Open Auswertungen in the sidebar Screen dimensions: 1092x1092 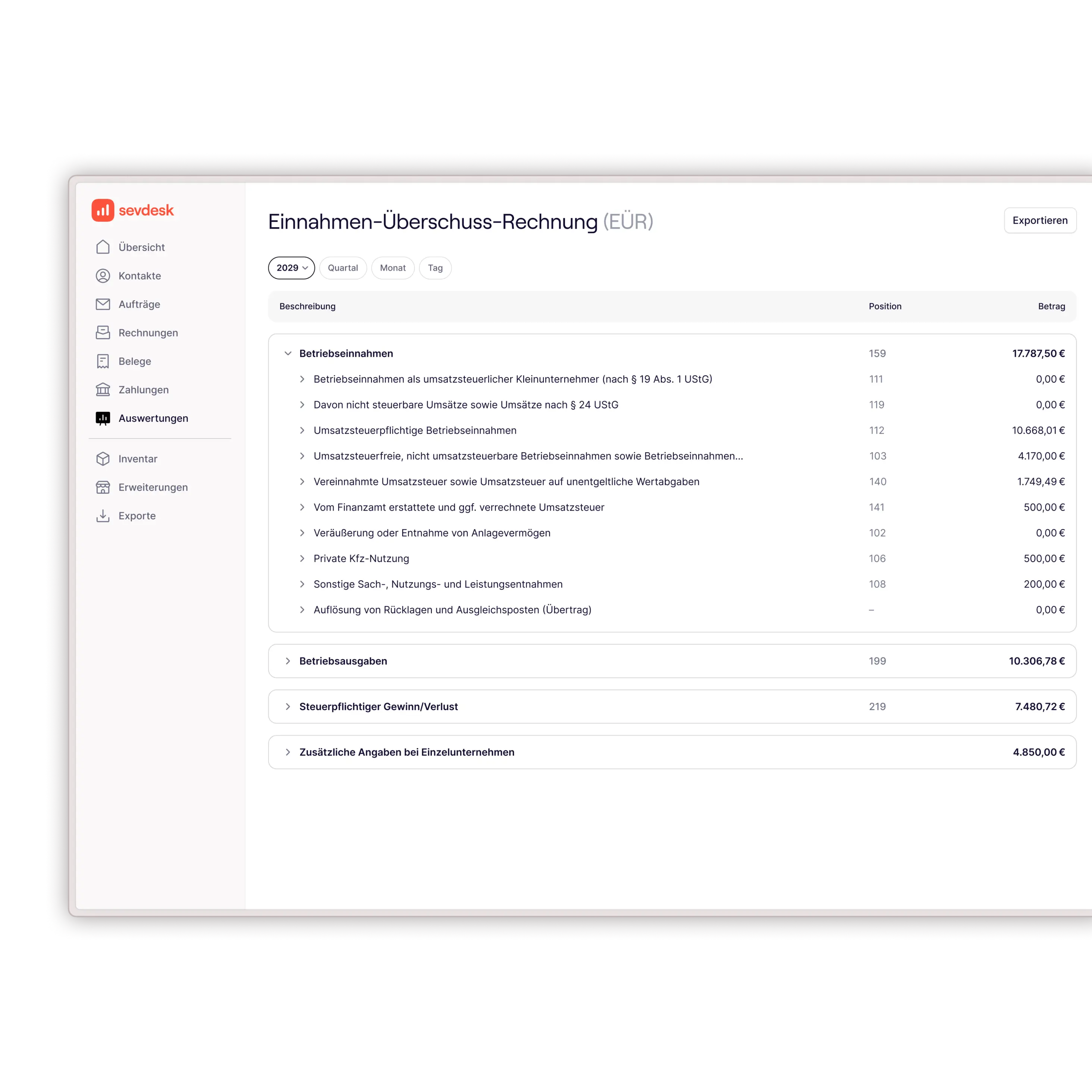(x=153, y=418)
